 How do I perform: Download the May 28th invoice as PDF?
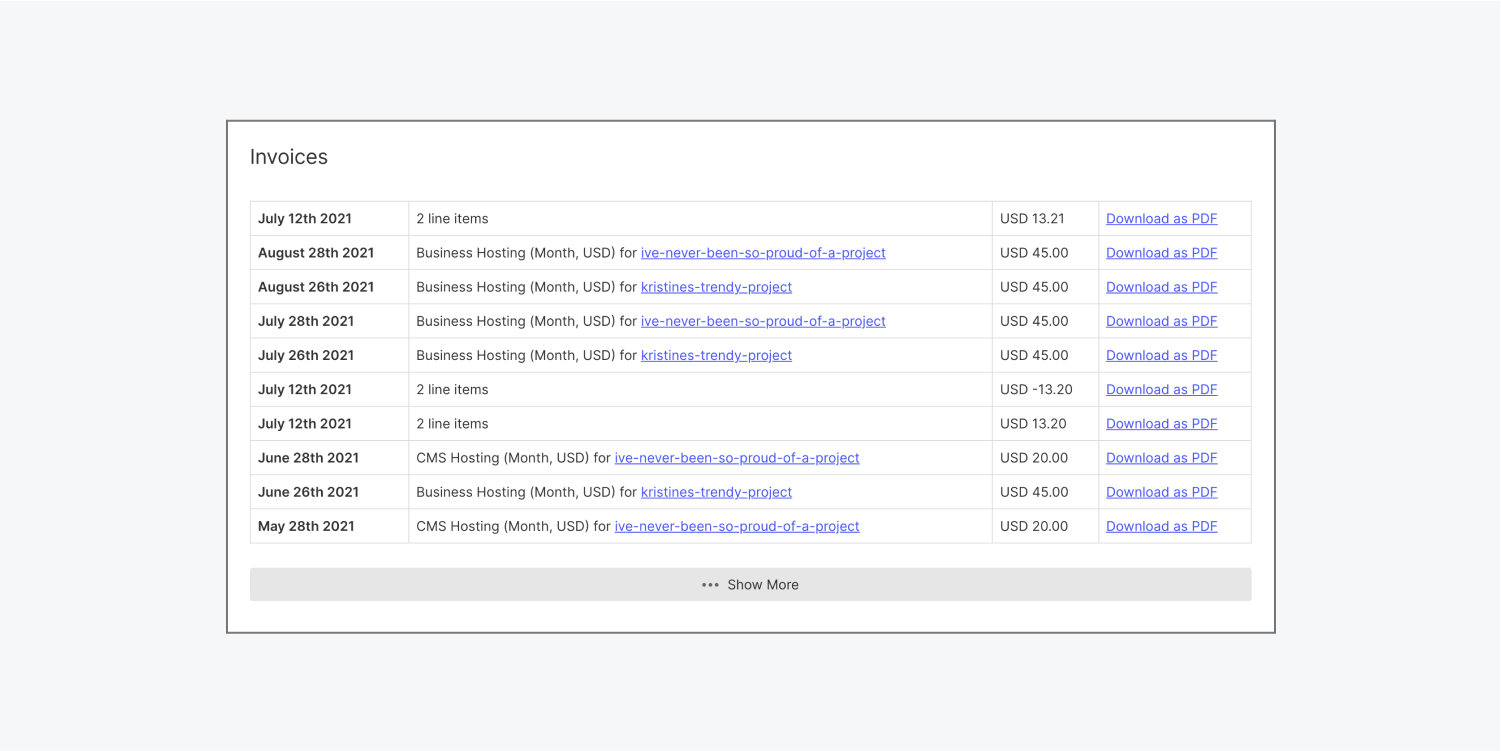coord(1161,525)
